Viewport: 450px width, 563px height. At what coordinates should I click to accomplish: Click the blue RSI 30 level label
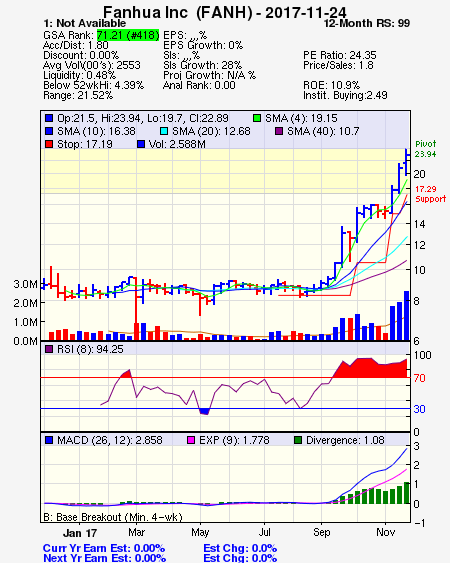(x=419, y=409)
